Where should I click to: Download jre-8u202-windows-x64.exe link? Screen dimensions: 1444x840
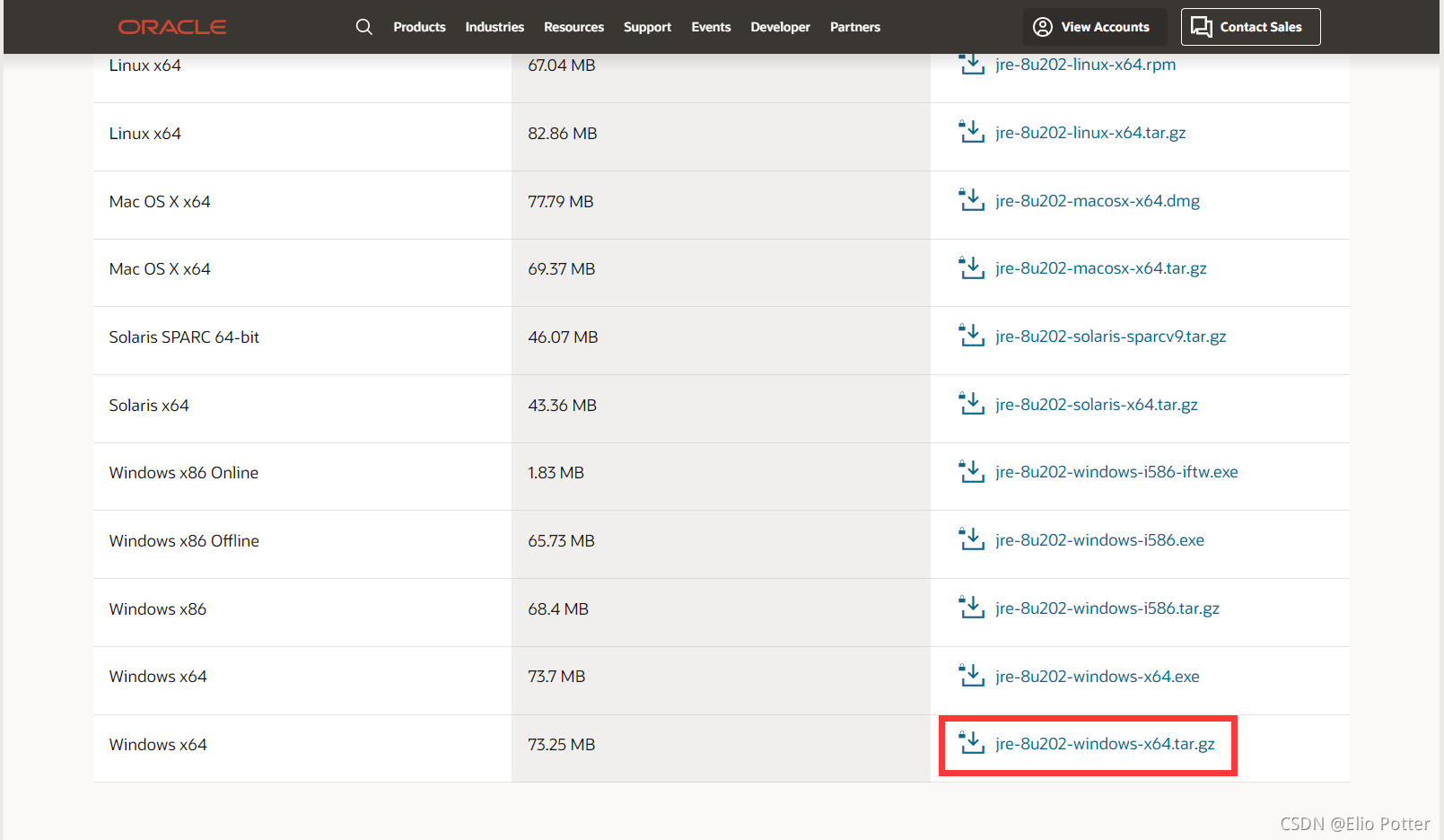(1098, 677)
